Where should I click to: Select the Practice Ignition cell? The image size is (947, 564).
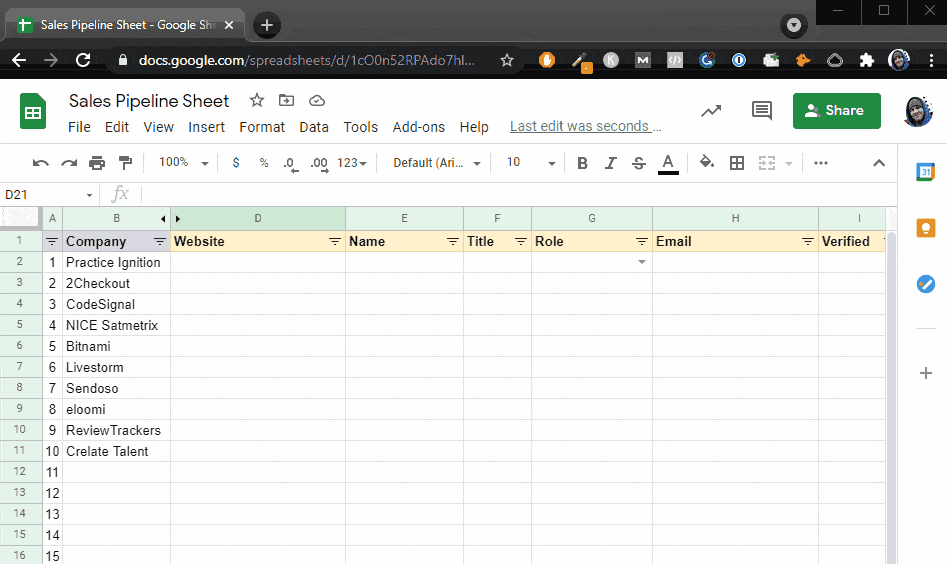(x=116, y=263)
